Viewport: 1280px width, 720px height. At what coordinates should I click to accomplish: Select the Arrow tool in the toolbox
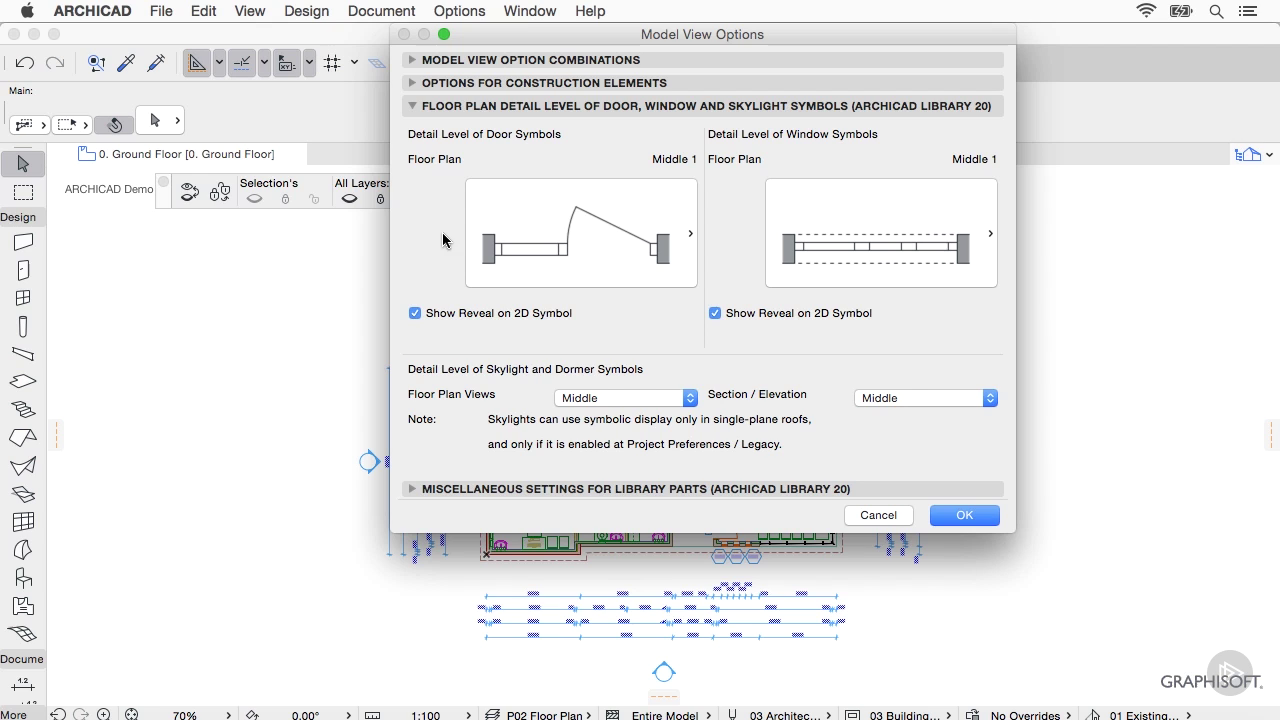(23, 164)
